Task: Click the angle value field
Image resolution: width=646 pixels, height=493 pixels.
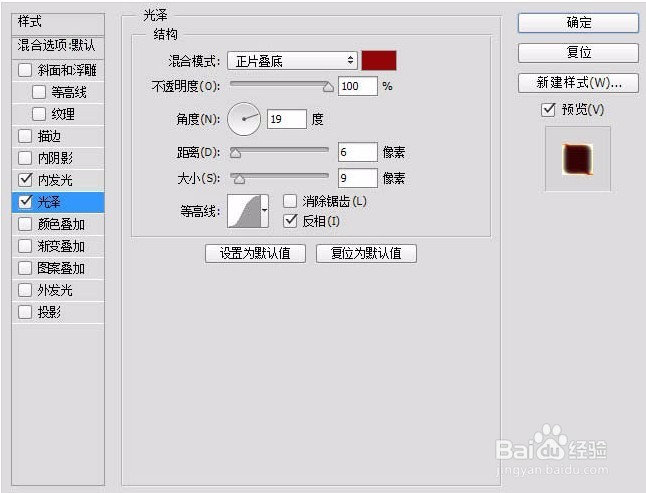Action: click(287, 119)
